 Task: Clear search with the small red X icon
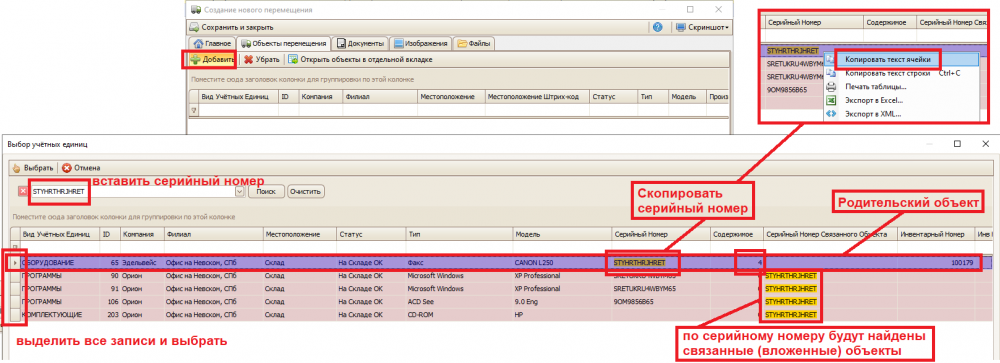(22, 191)
